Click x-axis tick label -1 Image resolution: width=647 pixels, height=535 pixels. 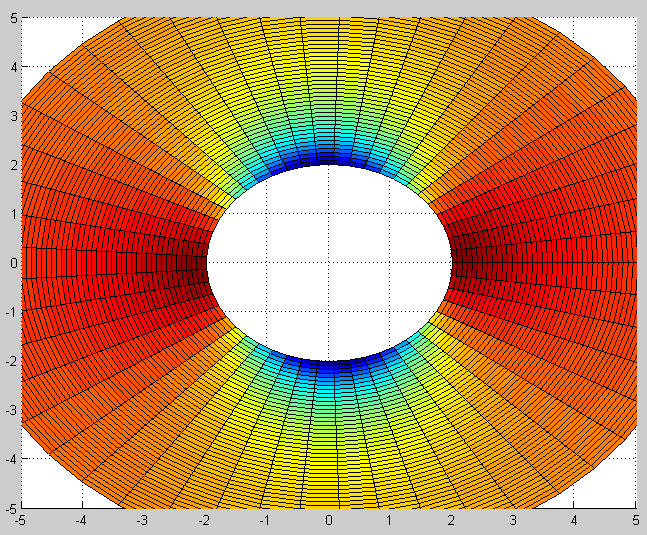(x=266, y=520)
